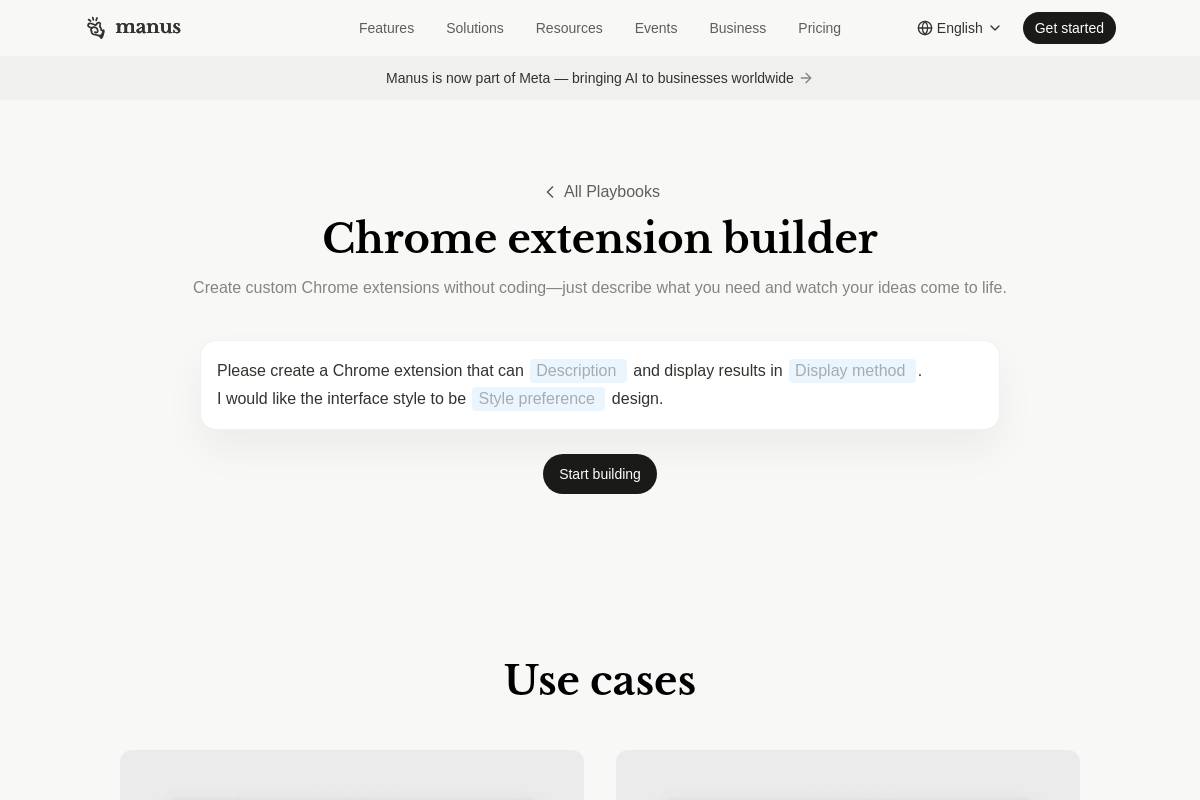
Task: Click the Start building button
Action: (600, 474)
